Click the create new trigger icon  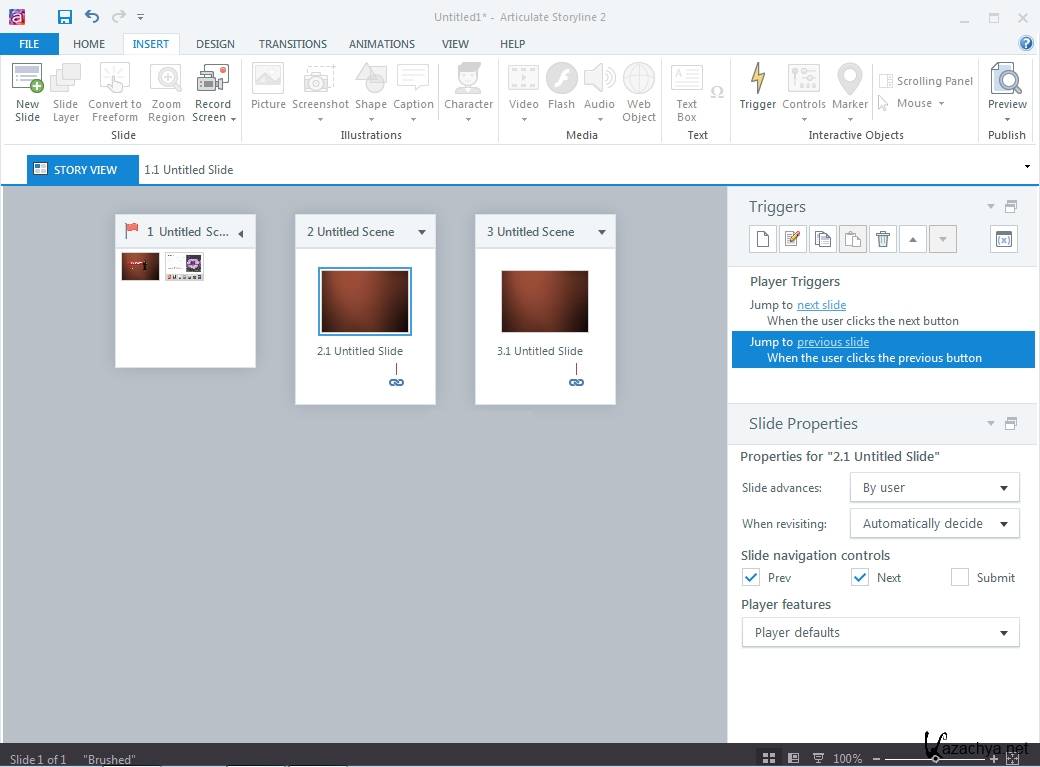coord(763,239)
